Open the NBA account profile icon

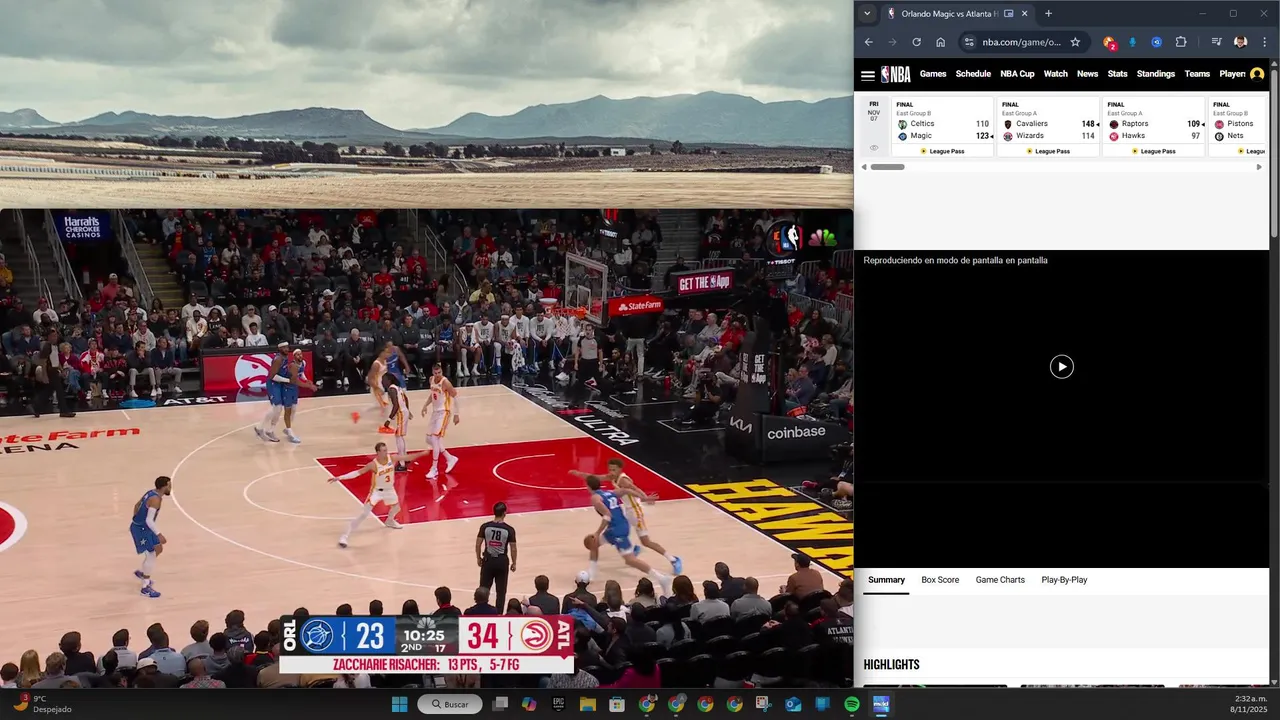point(1257,74)
